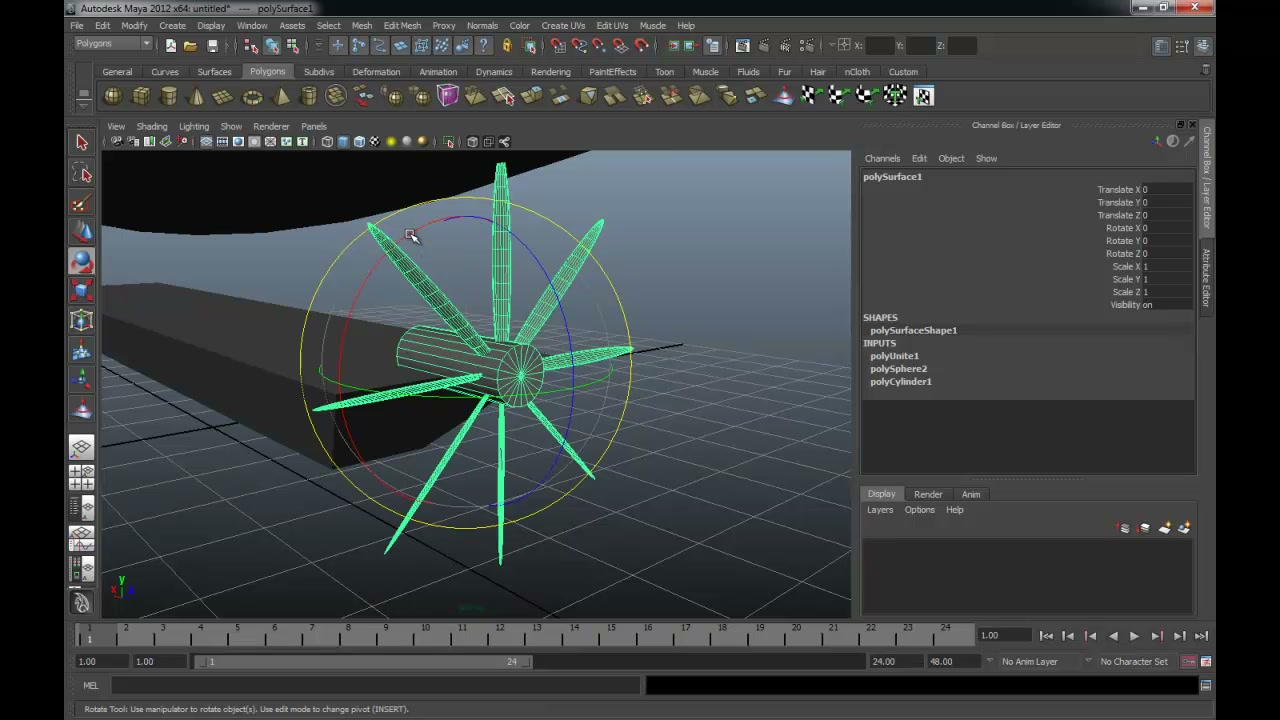Toggle Snap to curves magnet
The image size is (1280, 720).
[579, 46]
